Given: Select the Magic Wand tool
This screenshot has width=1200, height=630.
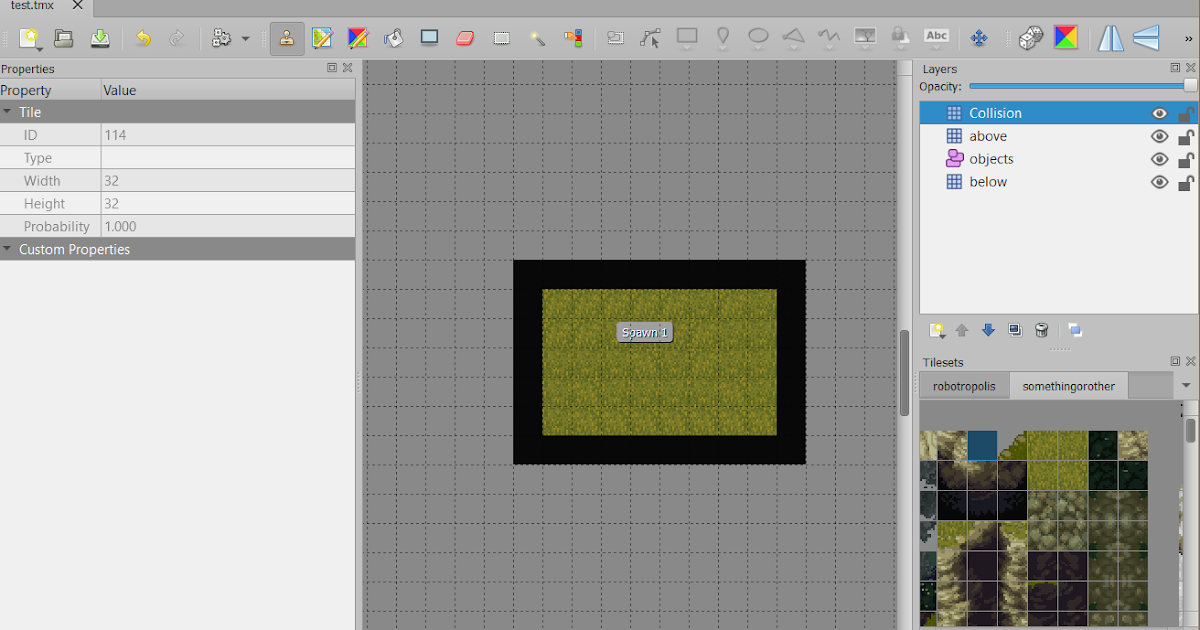Looking at the screenshot, I should (538, 38).
